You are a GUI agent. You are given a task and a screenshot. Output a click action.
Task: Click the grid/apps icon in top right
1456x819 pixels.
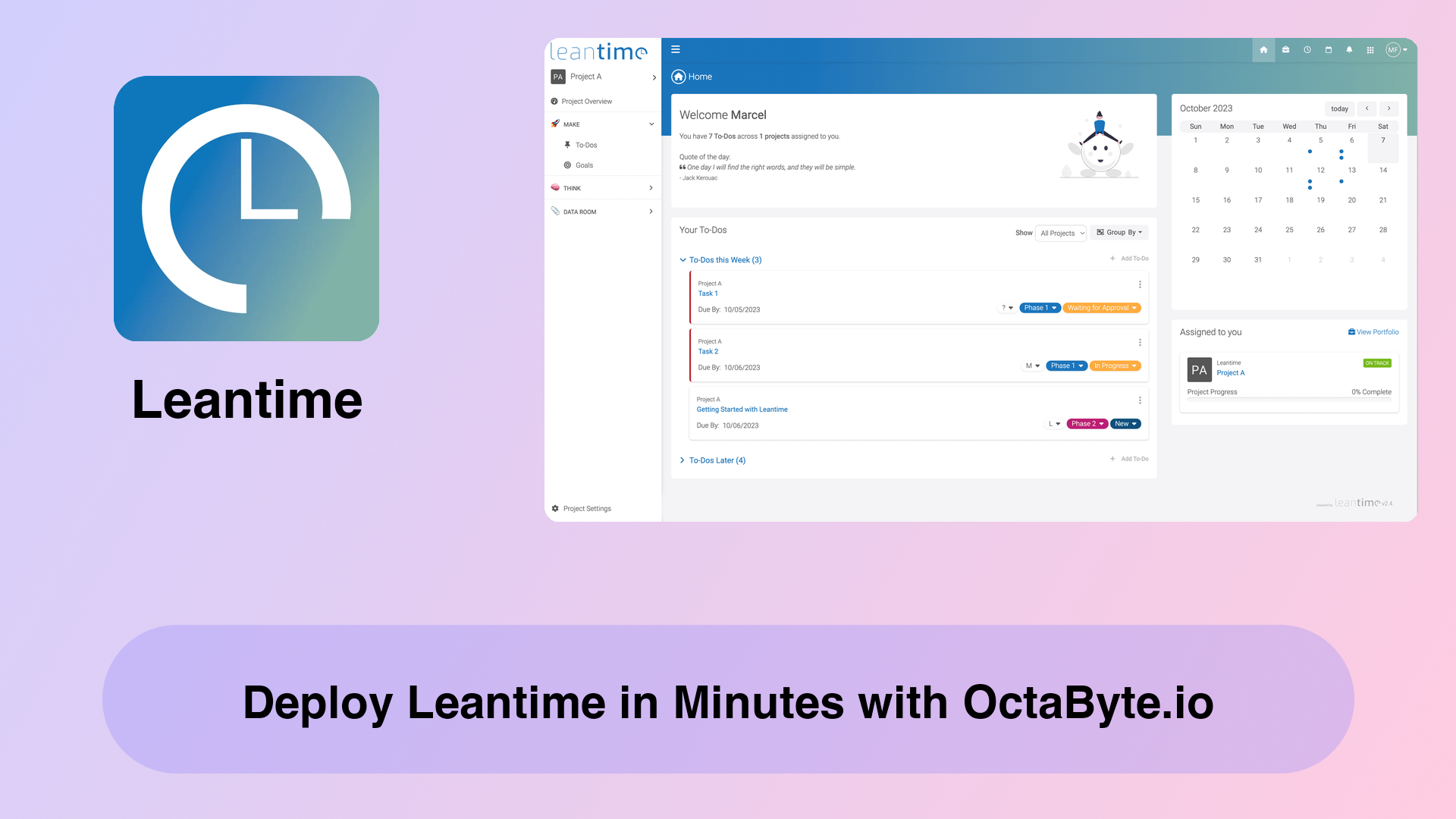1370,49
